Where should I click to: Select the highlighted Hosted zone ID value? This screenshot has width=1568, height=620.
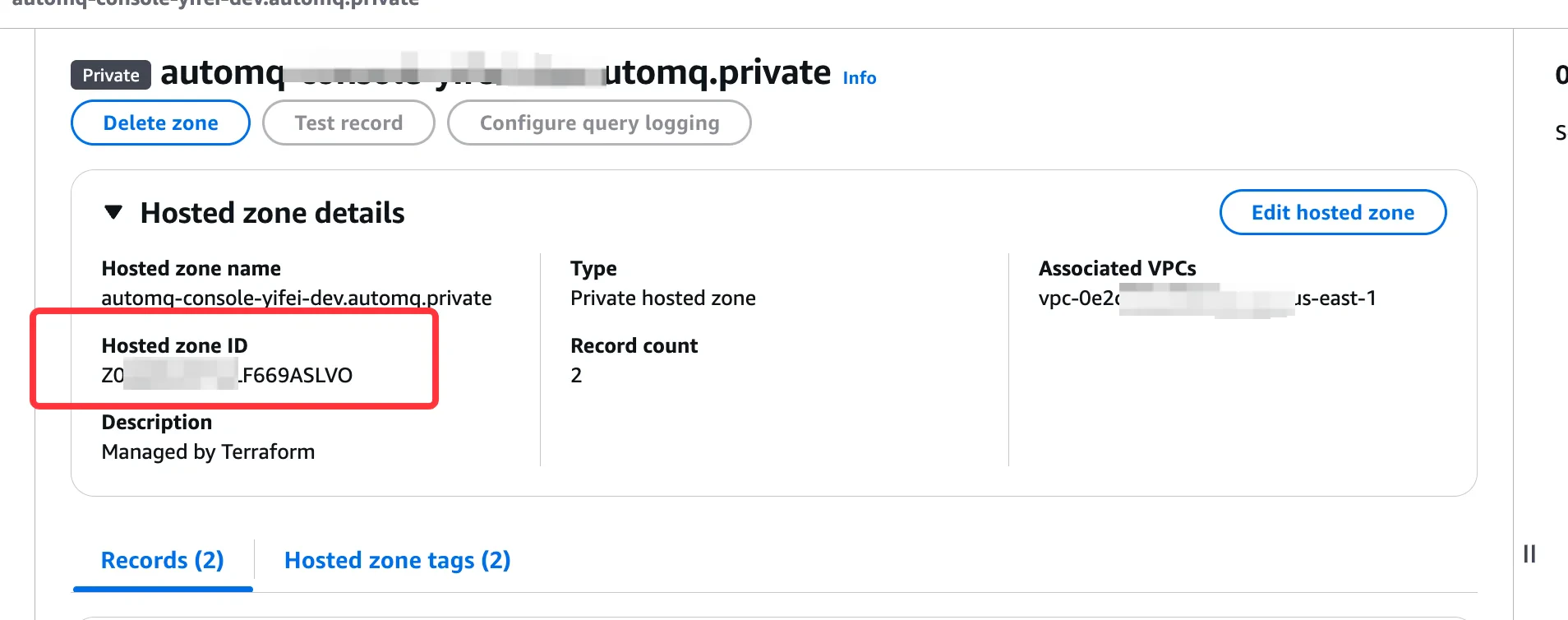[227, 375]
